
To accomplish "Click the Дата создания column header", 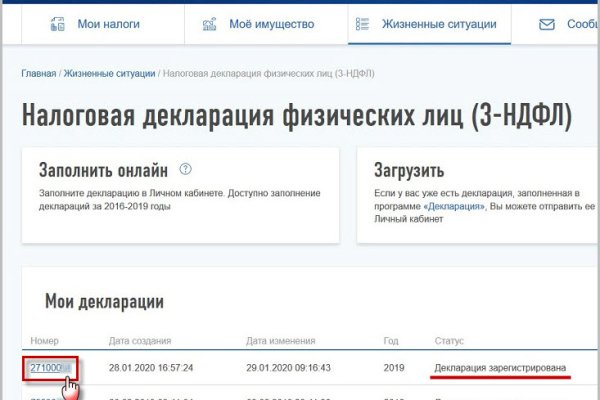I will point(142,341).
